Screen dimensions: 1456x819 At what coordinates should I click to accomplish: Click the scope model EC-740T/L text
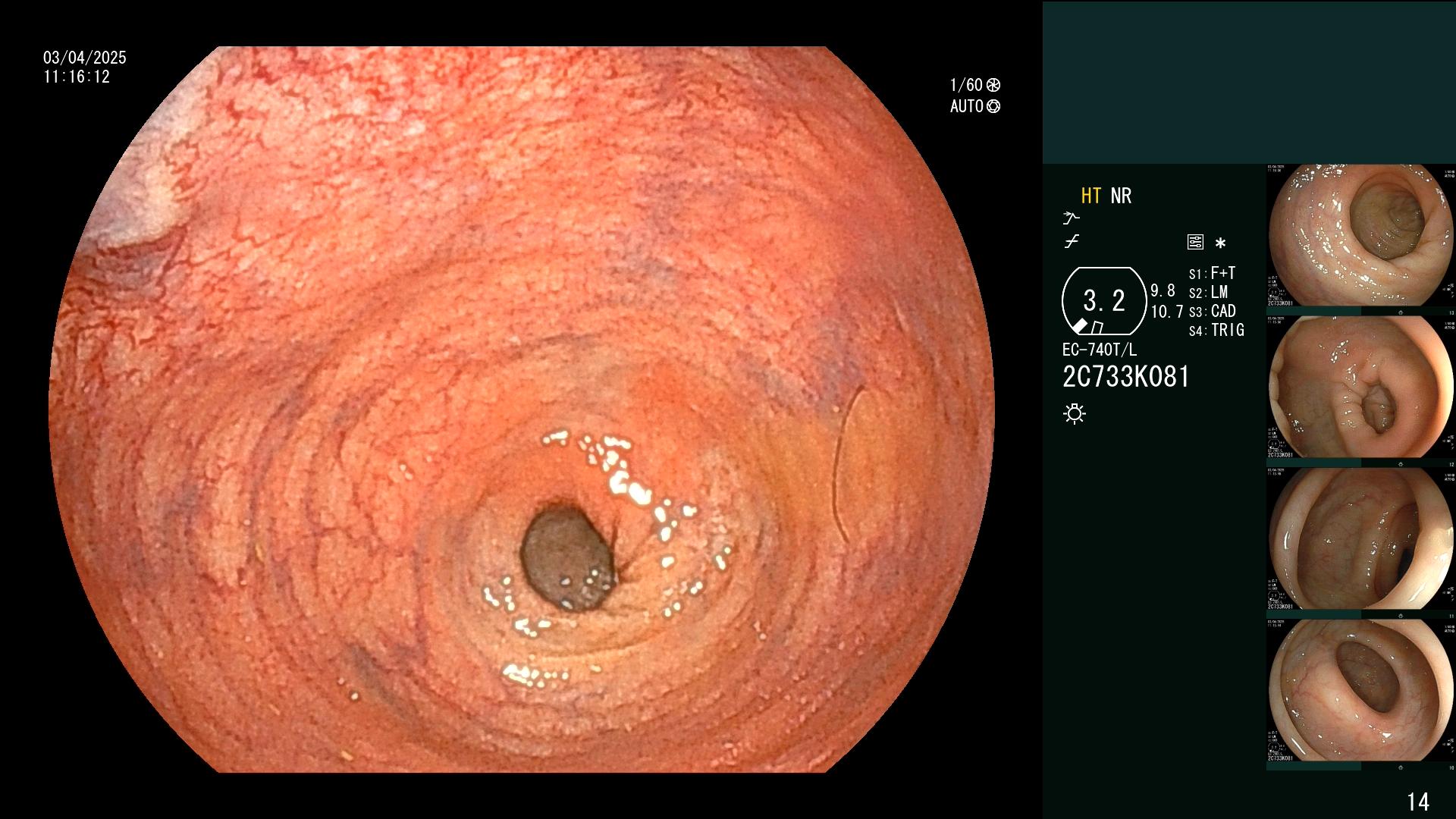[x=1100, y=350]
